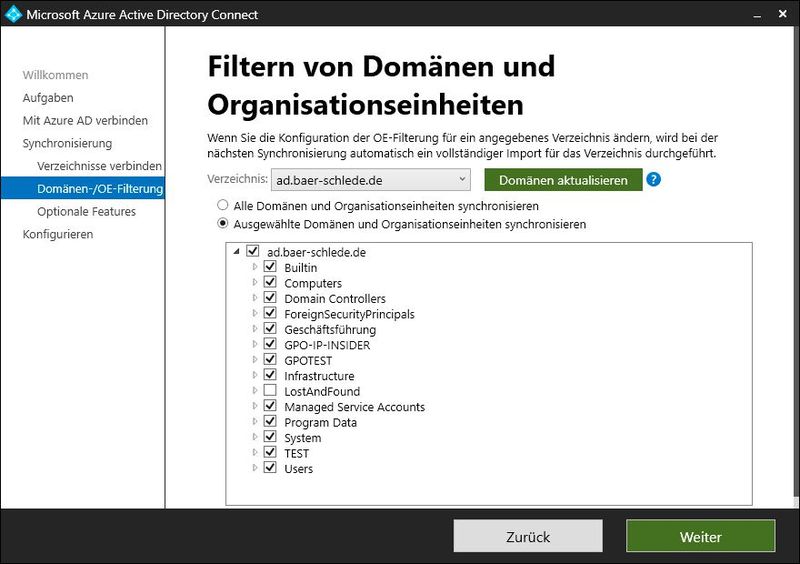The width and height of the screenshot is (800, 564).
Task: Expand the Domain Controllers node arrow
Action: [255, 297]
